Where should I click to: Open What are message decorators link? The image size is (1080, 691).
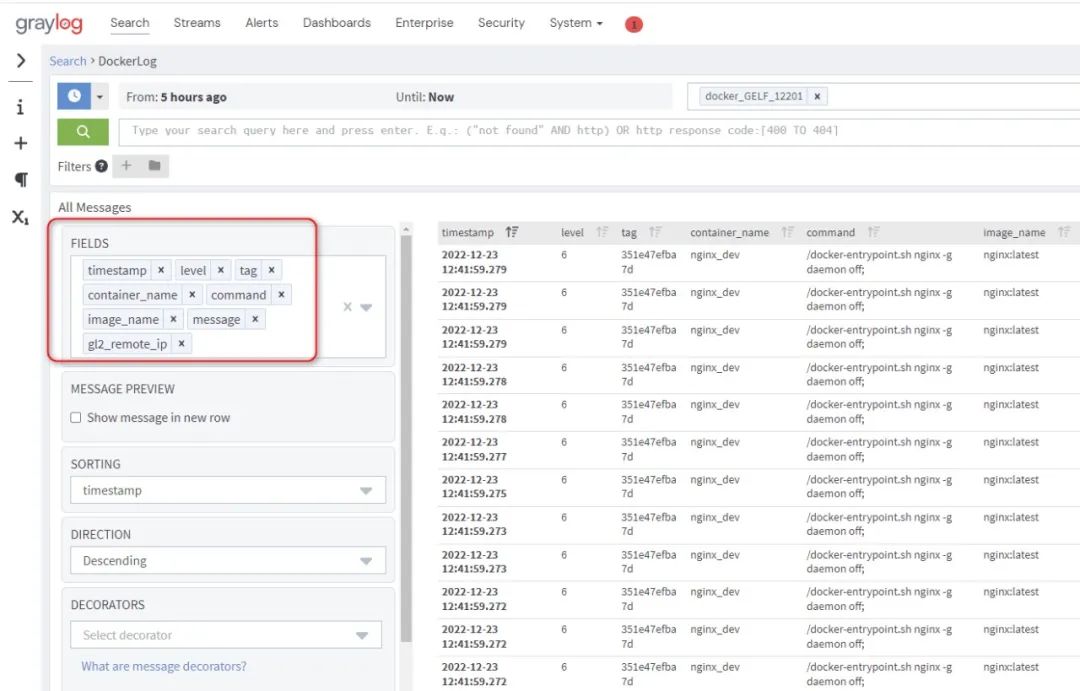pos(164,666)
